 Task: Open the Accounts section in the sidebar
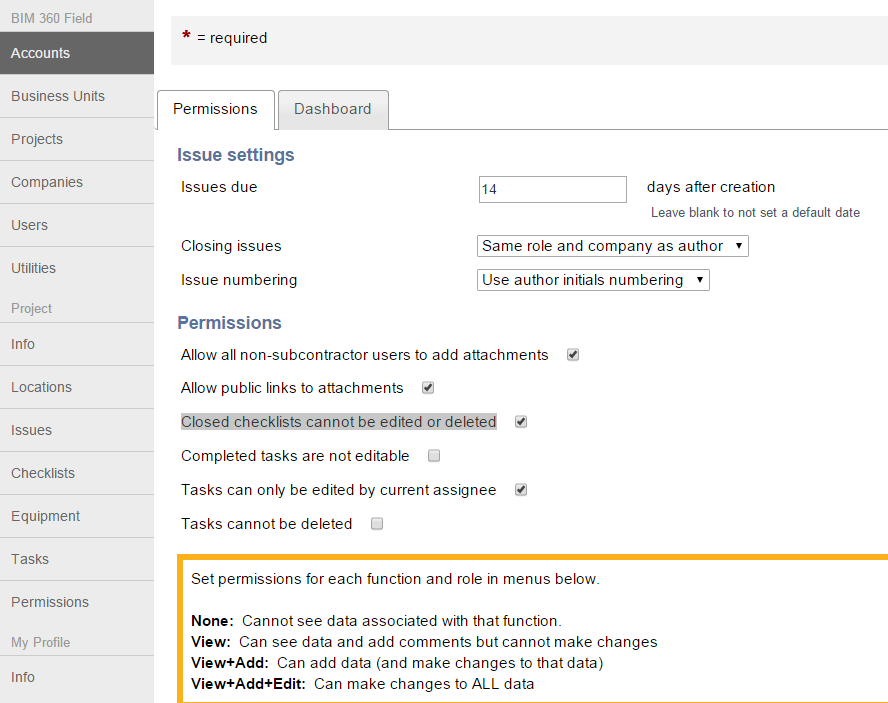[40, 53]
